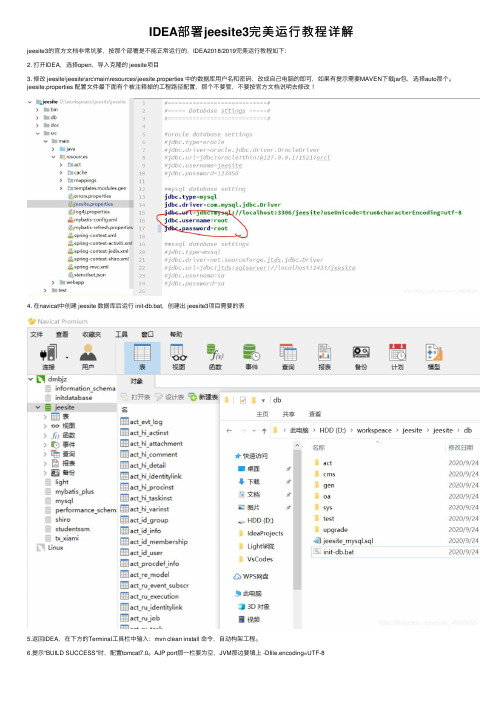Collapse the dmbjz connection in Navicat
504x713 pixels.
[30, 379]
